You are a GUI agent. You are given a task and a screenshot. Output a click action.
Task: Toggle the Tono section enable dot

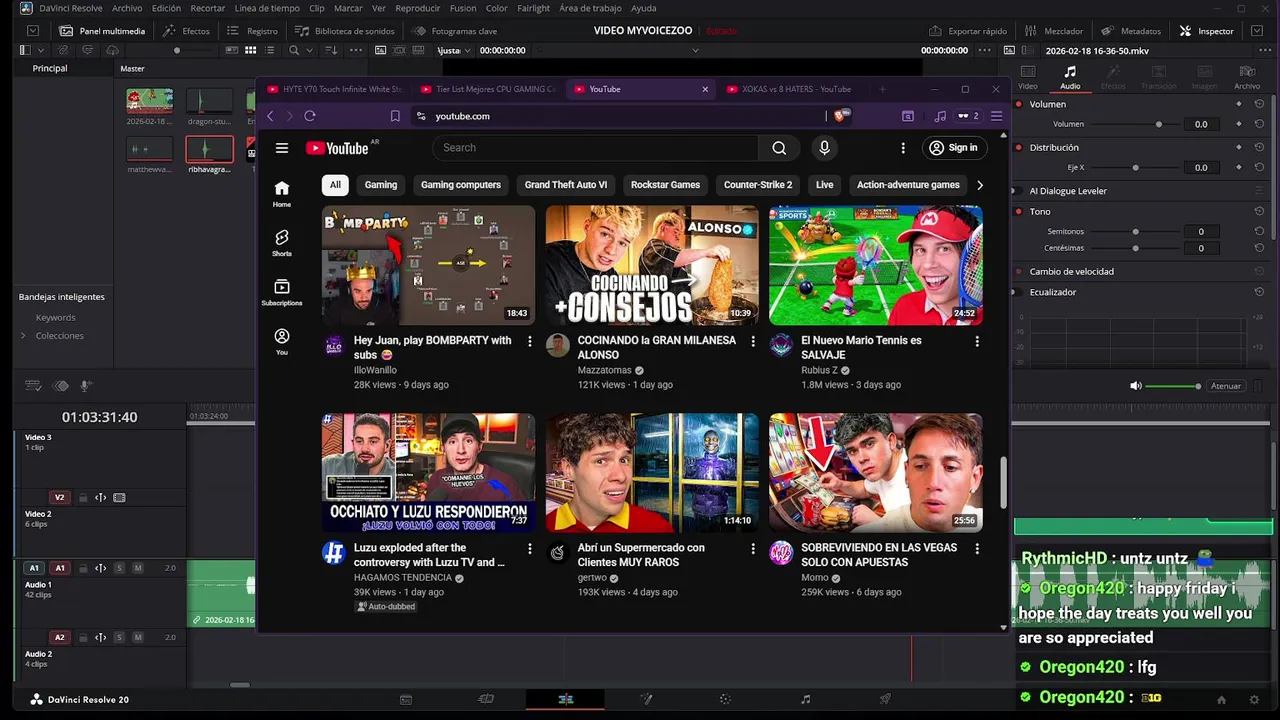(x=1019, y=211)
